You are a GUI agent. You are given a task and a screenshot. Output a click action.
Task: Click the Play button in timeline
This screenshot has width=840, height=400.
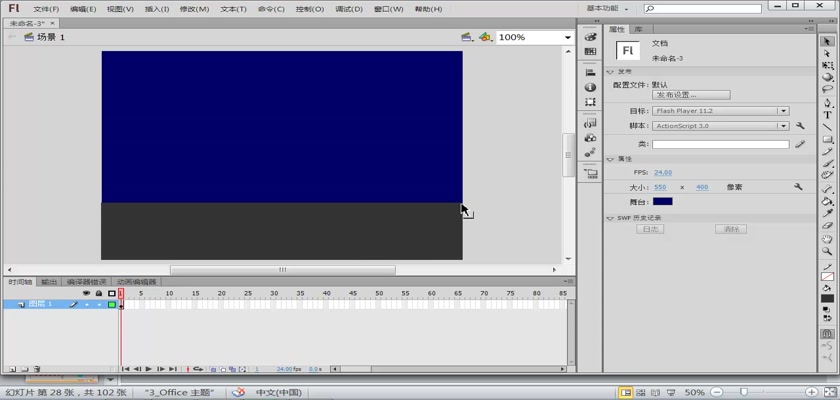(149, 369)
